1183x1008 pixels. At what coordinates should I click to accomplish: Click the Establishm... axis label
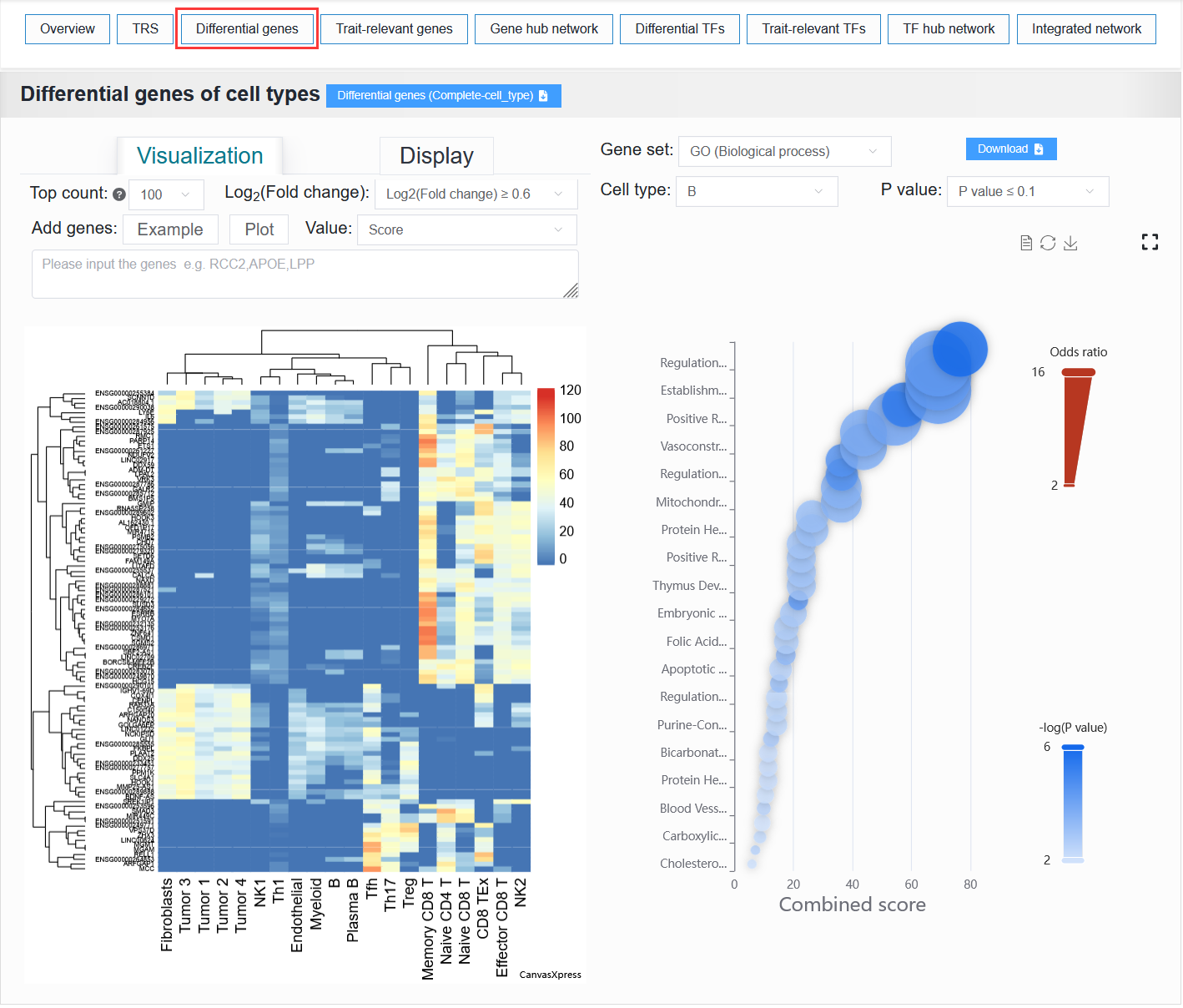693,391
